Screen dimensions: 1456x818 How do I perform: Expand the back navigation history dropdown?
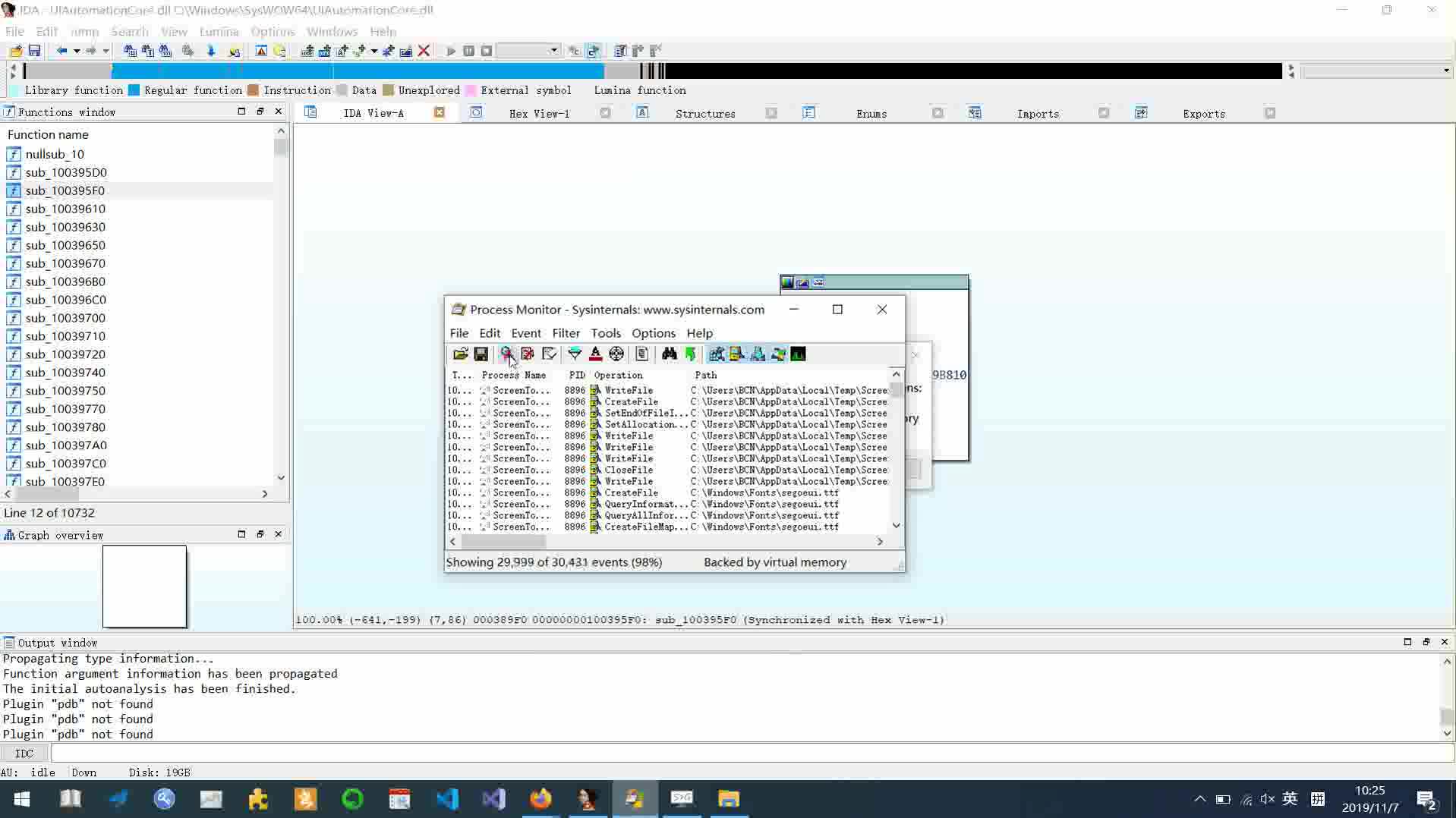click(77, 51)
